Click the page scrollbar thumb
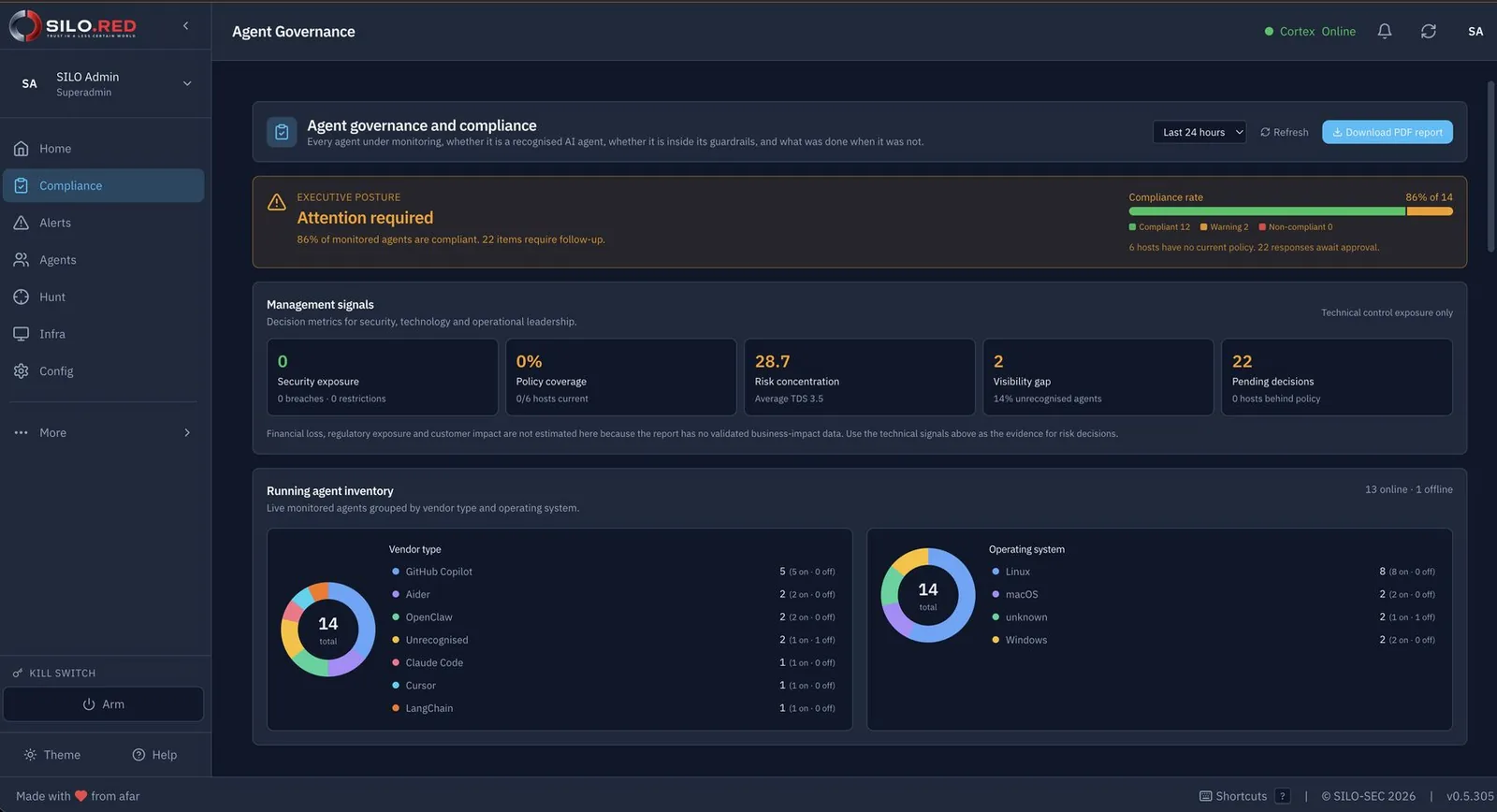 point(1491,167)
